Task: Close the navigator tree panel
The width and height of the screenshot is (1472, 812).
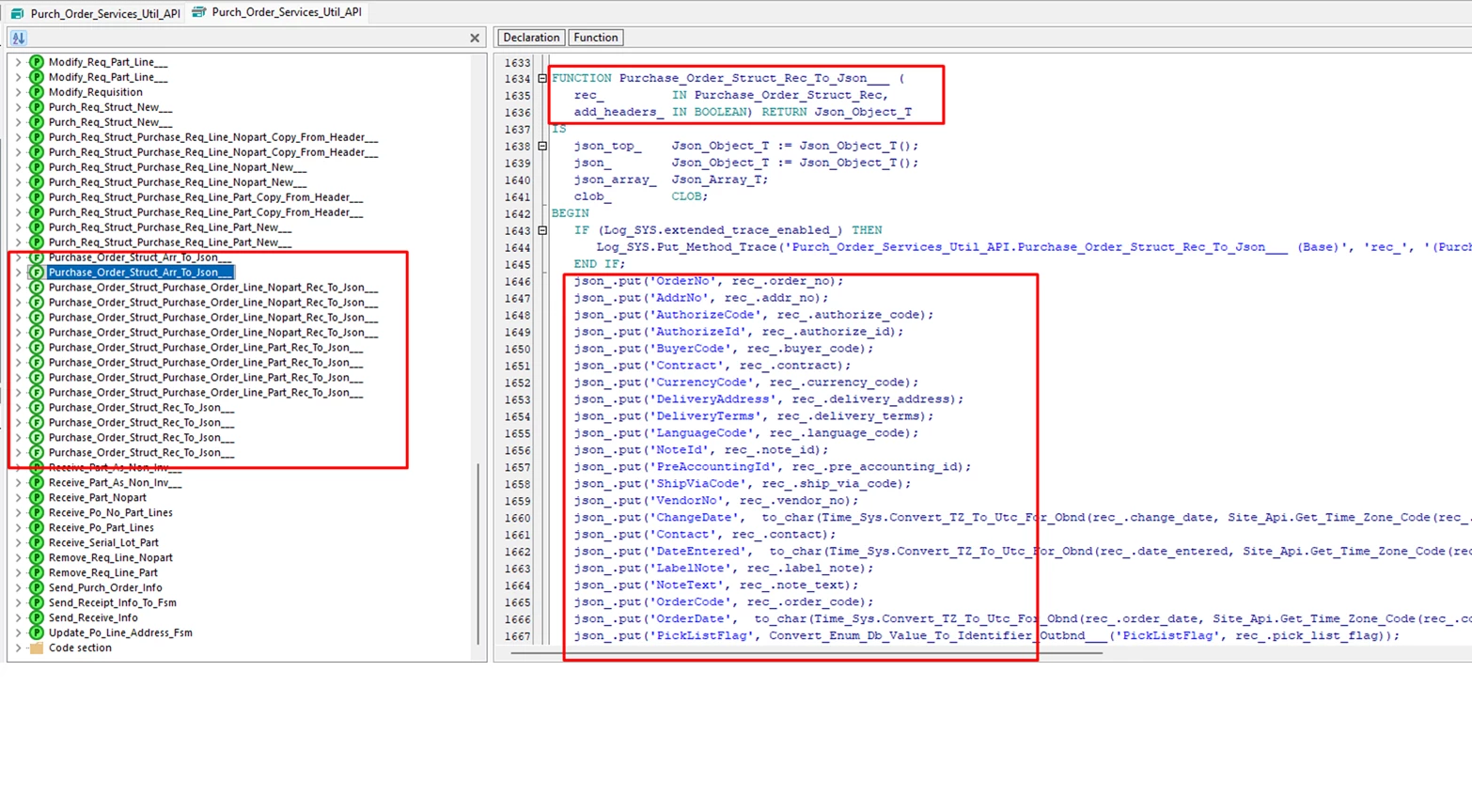Action: point(475,38)
